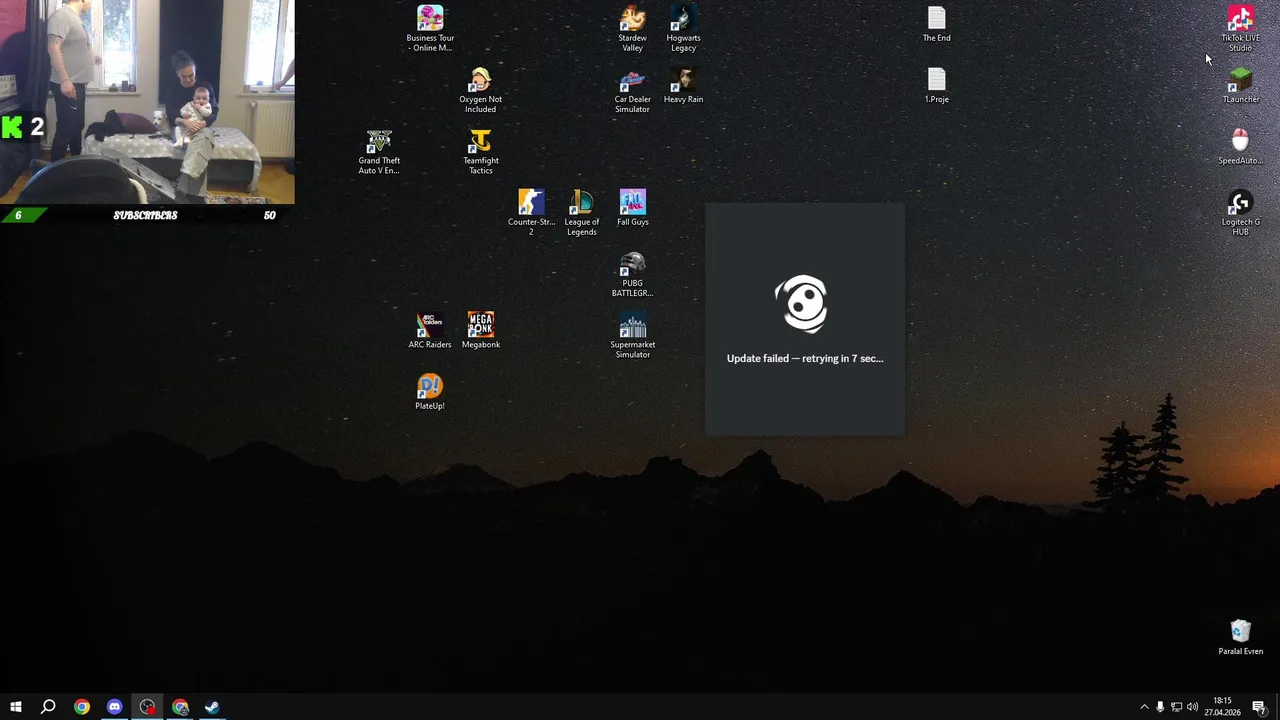Image resolution: width=1280 pixels, height=720 pixels.
Task: Click the SpeedAuto mouse icon
Action: pyautogui.click(x=1240, y=147)
